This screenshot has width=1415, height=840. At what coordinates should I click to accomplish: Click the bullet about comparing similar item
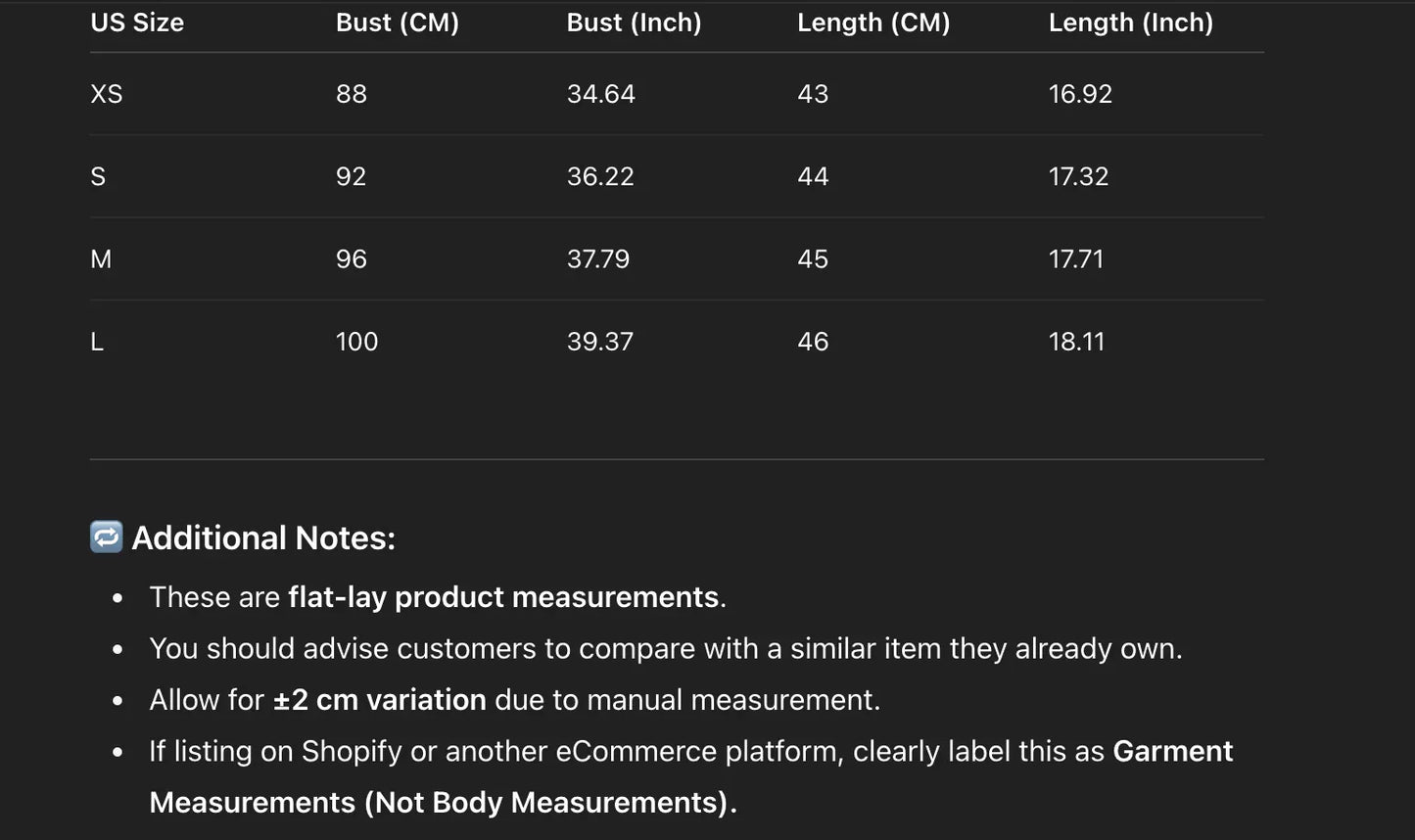[665, 648]
